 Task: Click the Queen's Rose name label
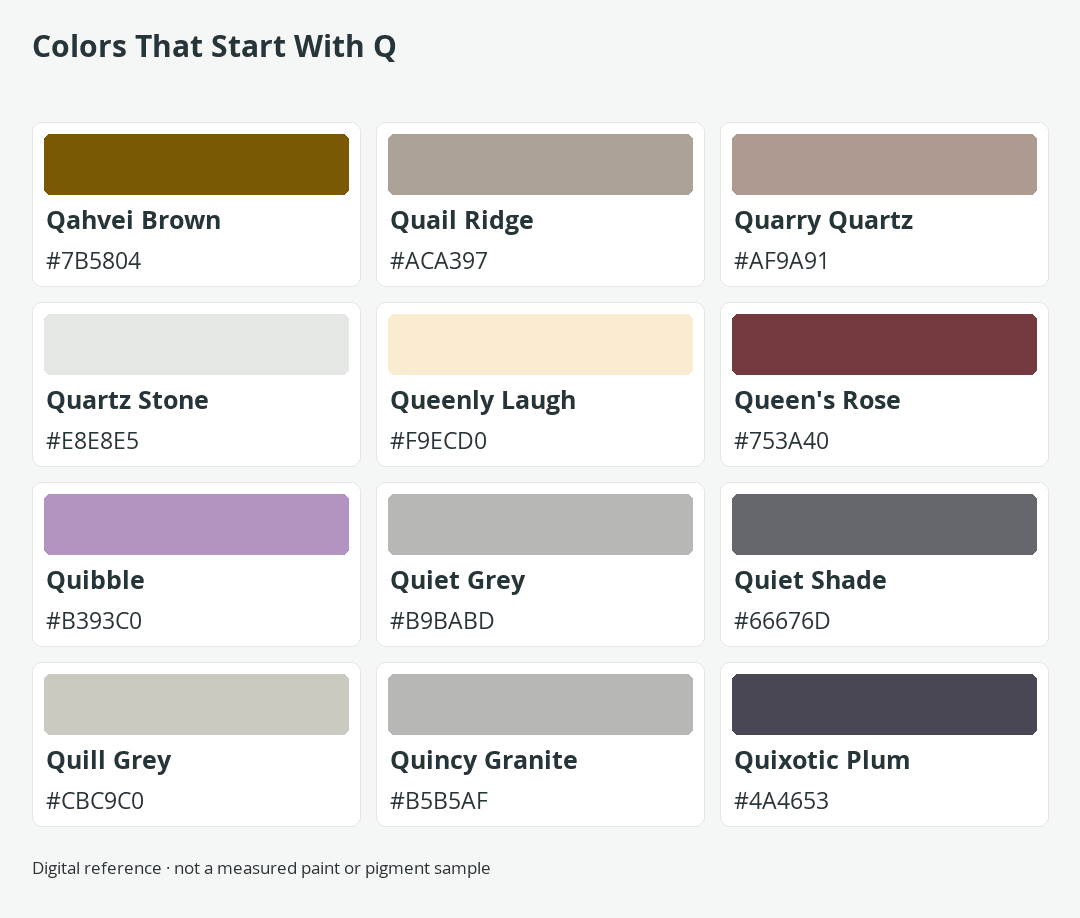pyautogui.click(x=818, y=401)
